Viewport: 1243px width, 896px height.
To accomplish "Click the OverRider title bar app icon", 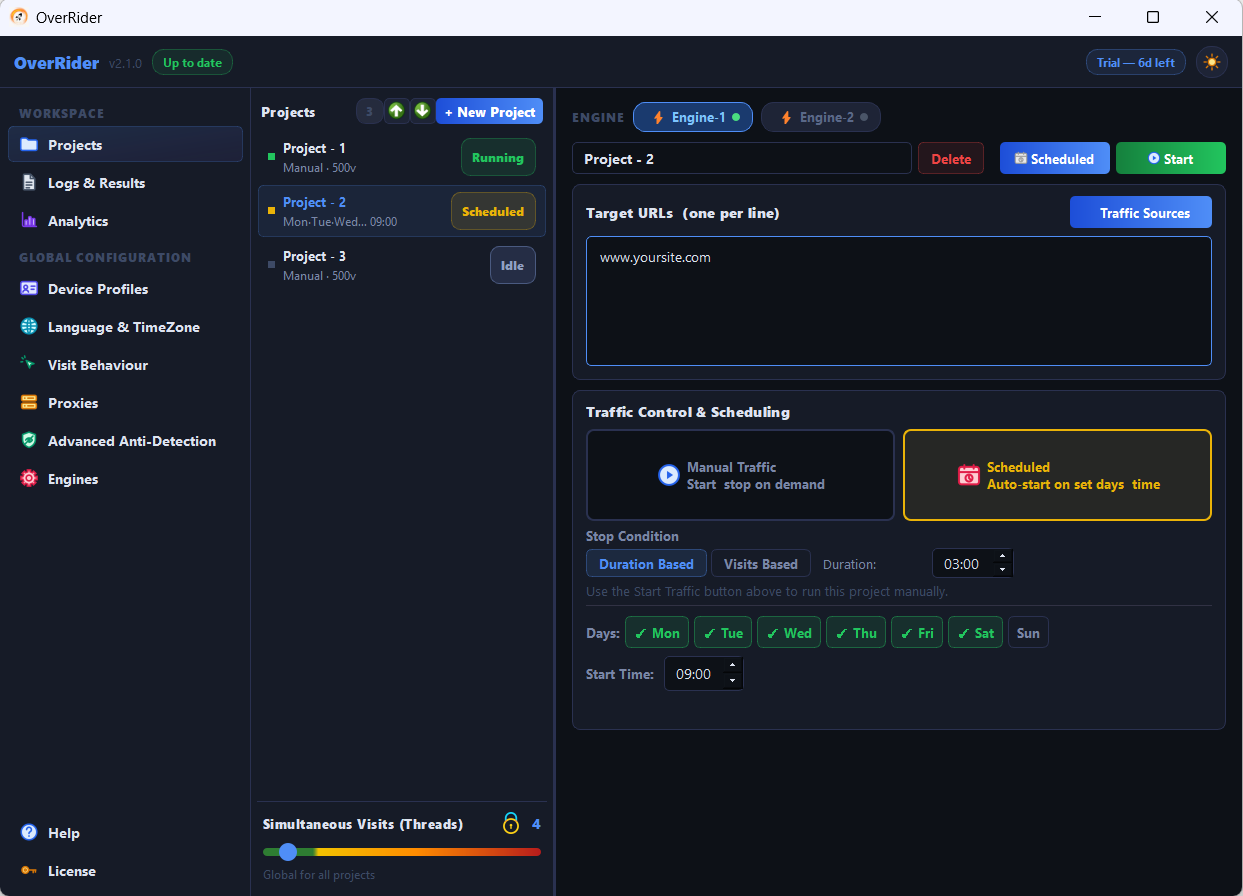I will 19,17.
